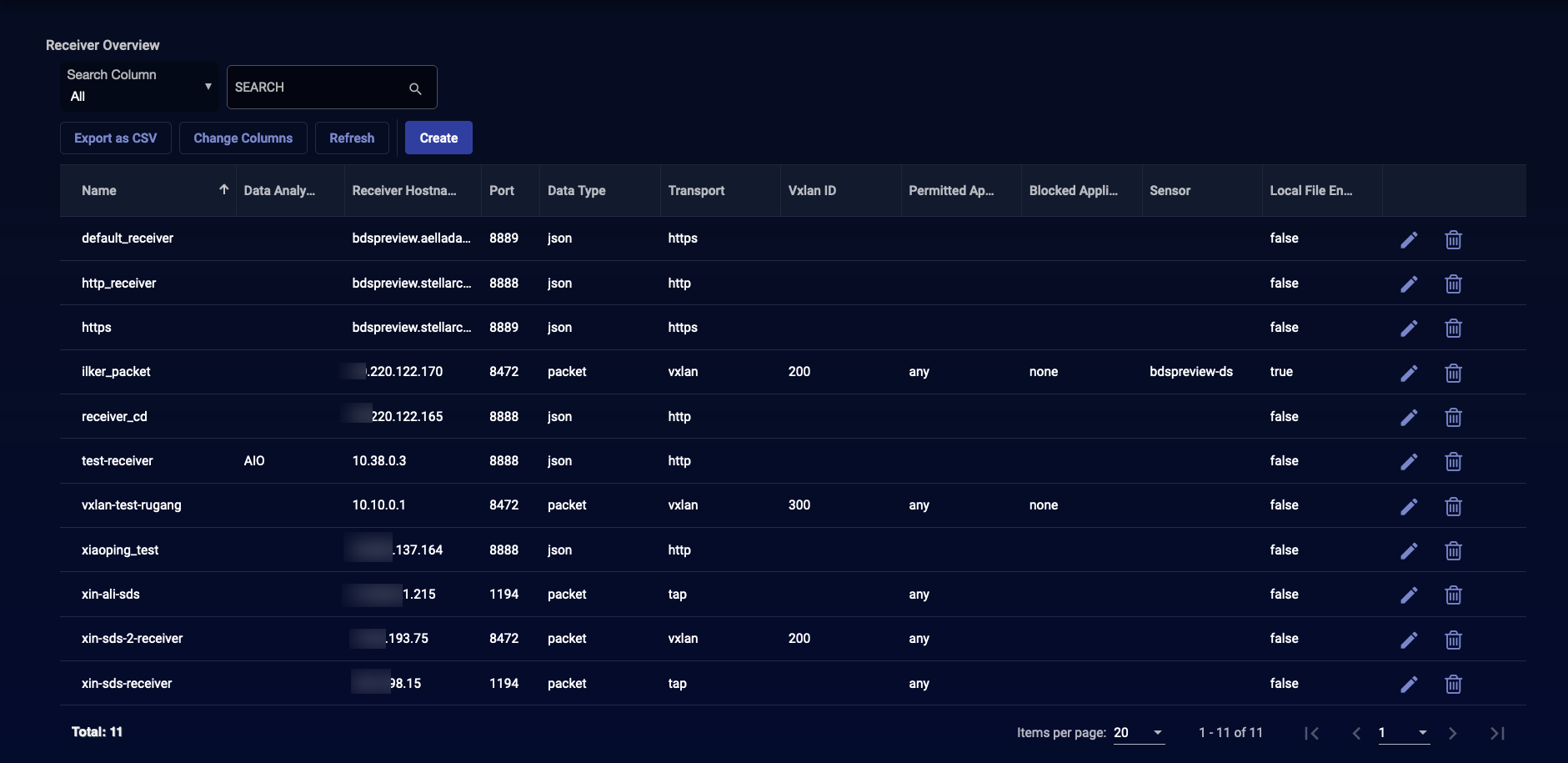Viewport: 1568px width, 763px height.
Task: Go to the first page
Action: coord(1311,733)
